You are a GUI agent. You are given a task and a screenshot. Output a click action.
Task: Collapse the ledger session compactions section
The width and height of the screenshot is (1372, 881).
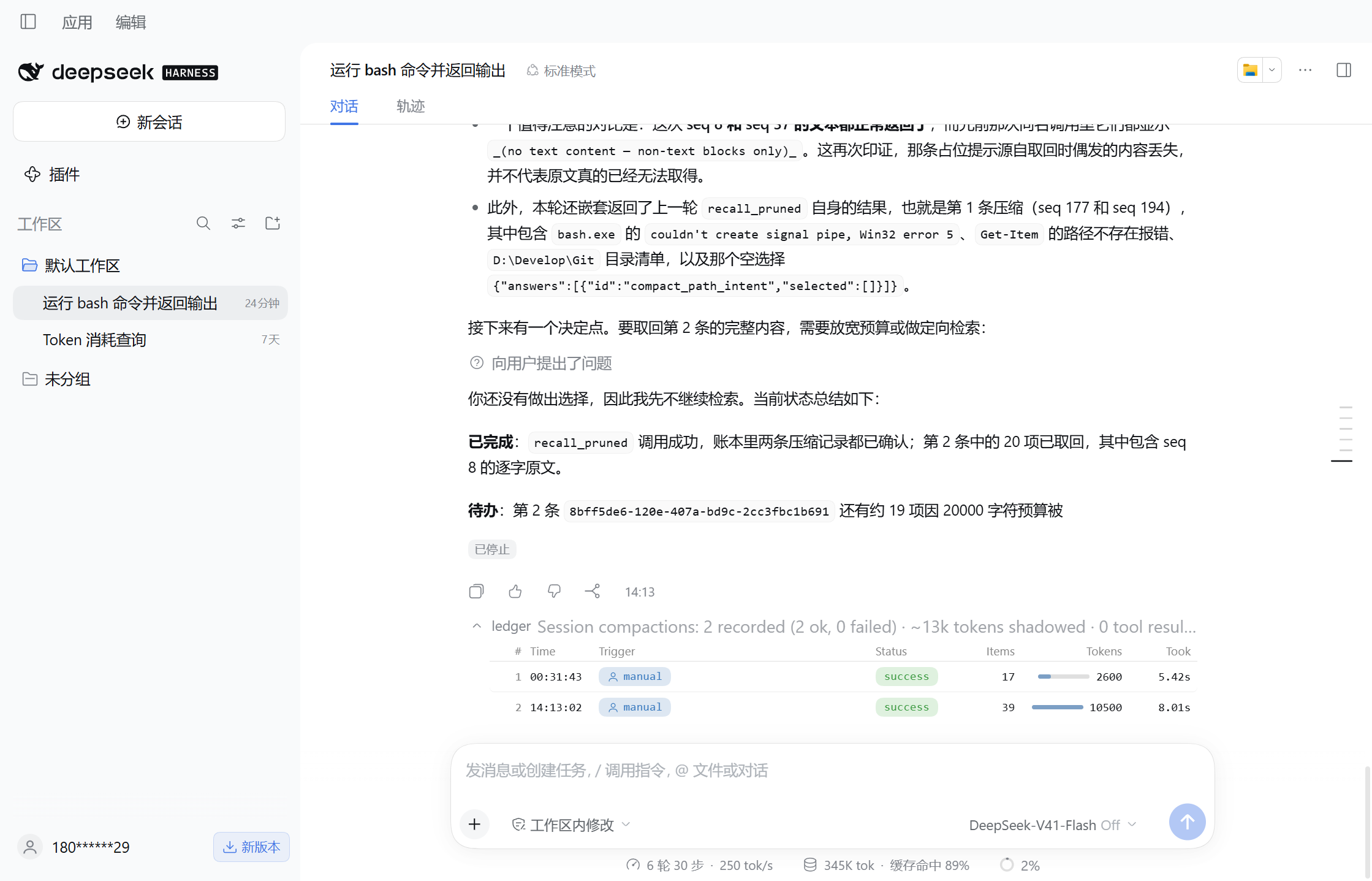point(477,627)
